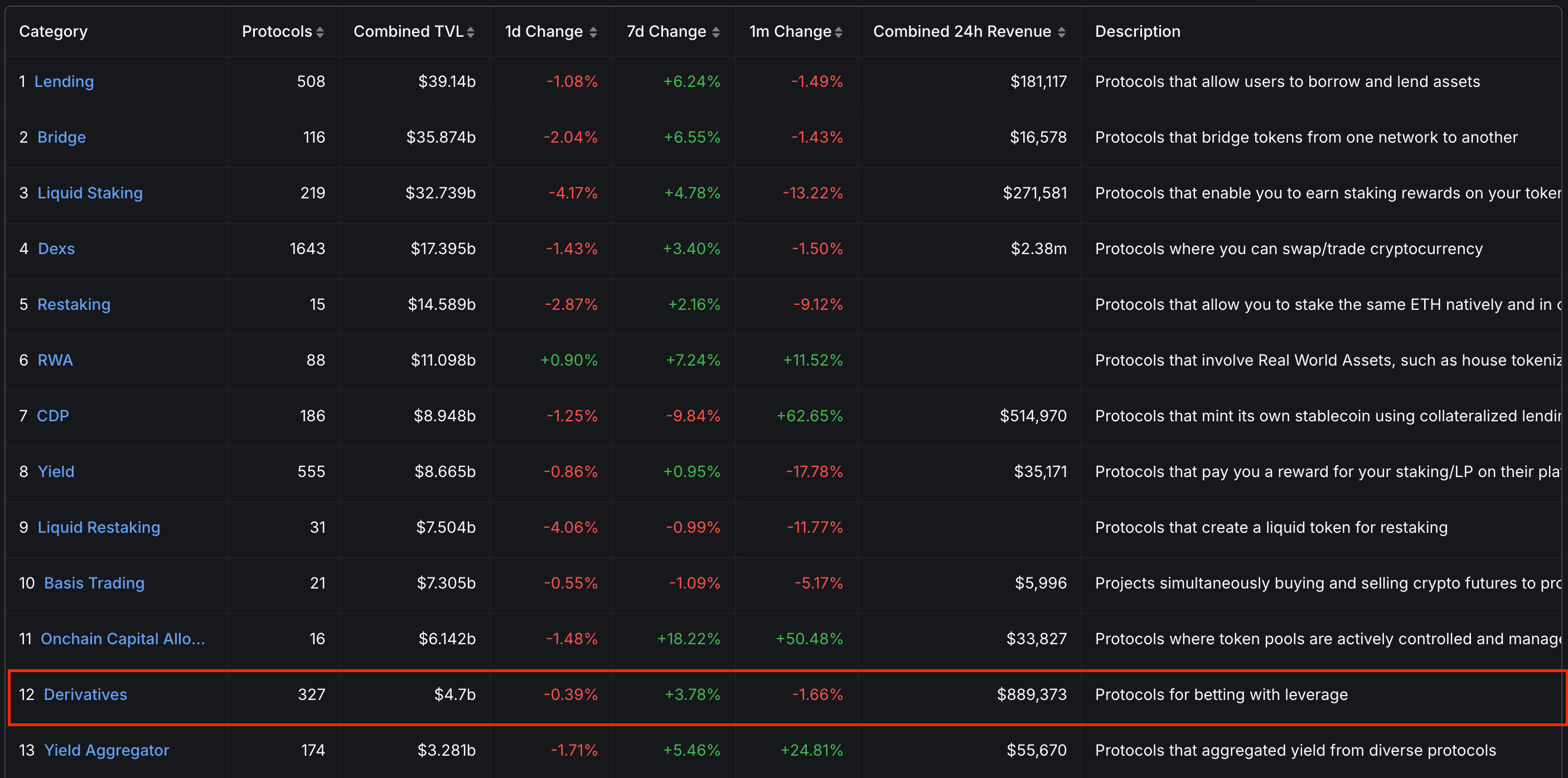The image size is (1568, 778).
Task: Select the Bridge category
Action: pyautogui.click(x=61, y=137)
